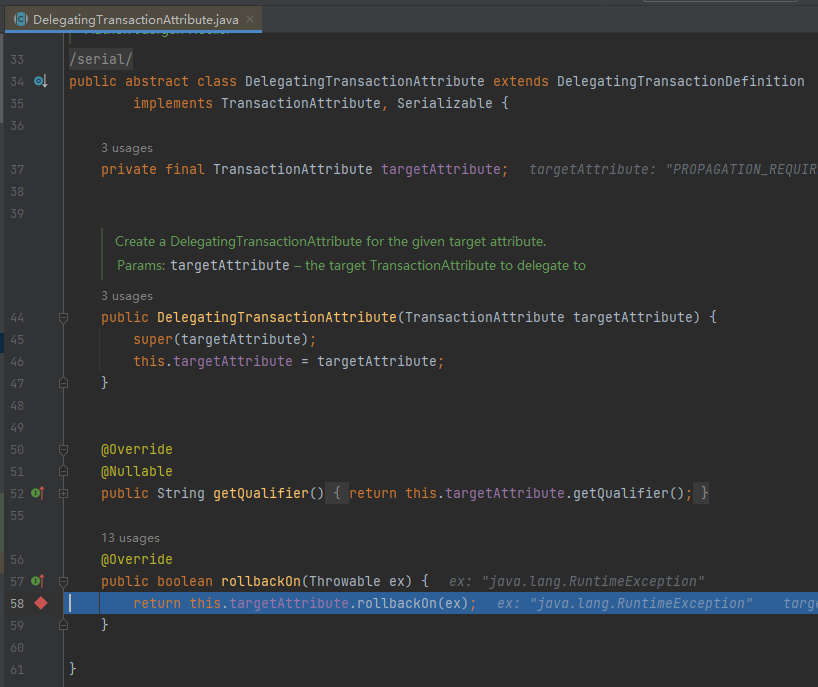Click the folded /serial/ comment
Viewport: 818px width, 687px height.
click(x=101, y=59)
